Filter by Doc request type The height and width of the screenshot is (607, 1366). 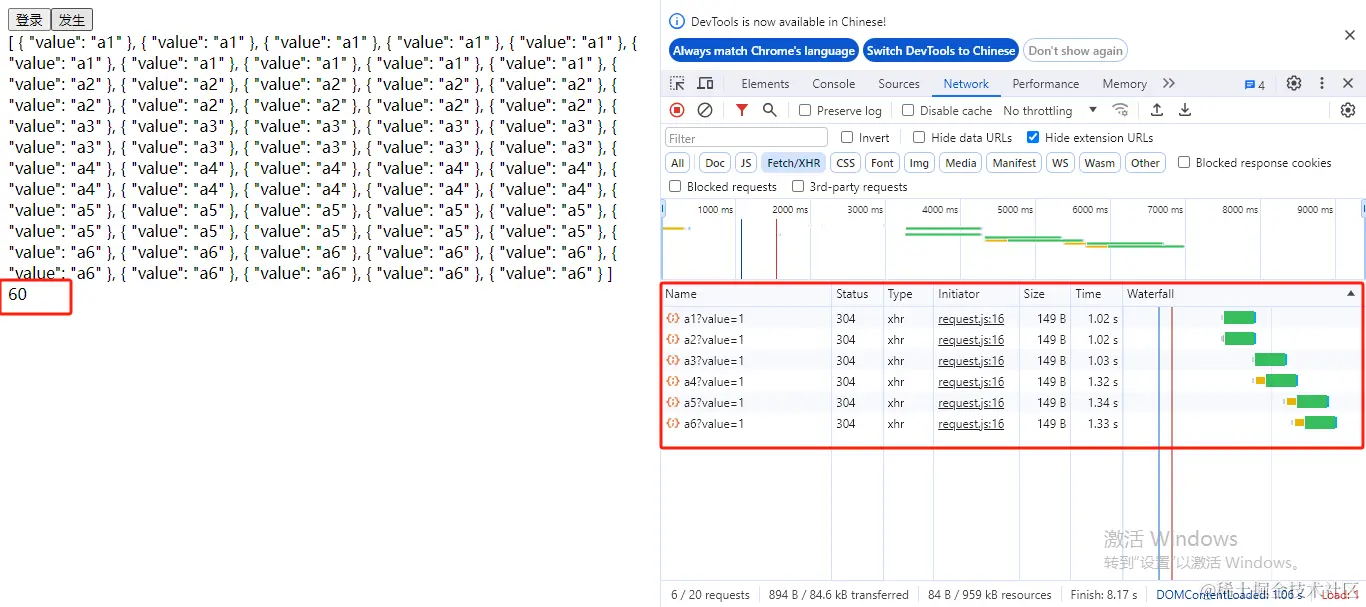tap(715, 163)
